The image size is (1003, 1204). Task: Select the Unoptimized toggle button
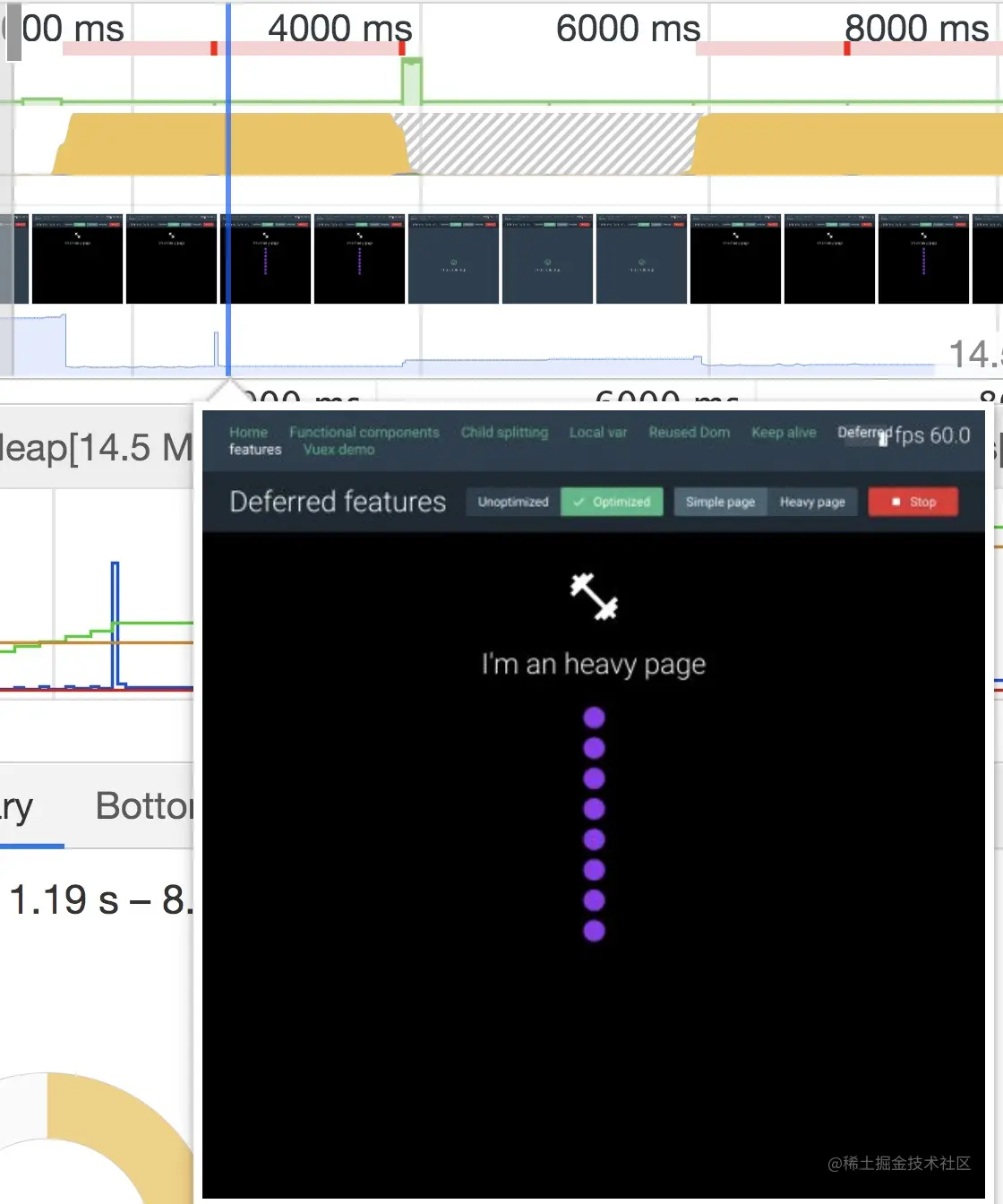(513, 502)
